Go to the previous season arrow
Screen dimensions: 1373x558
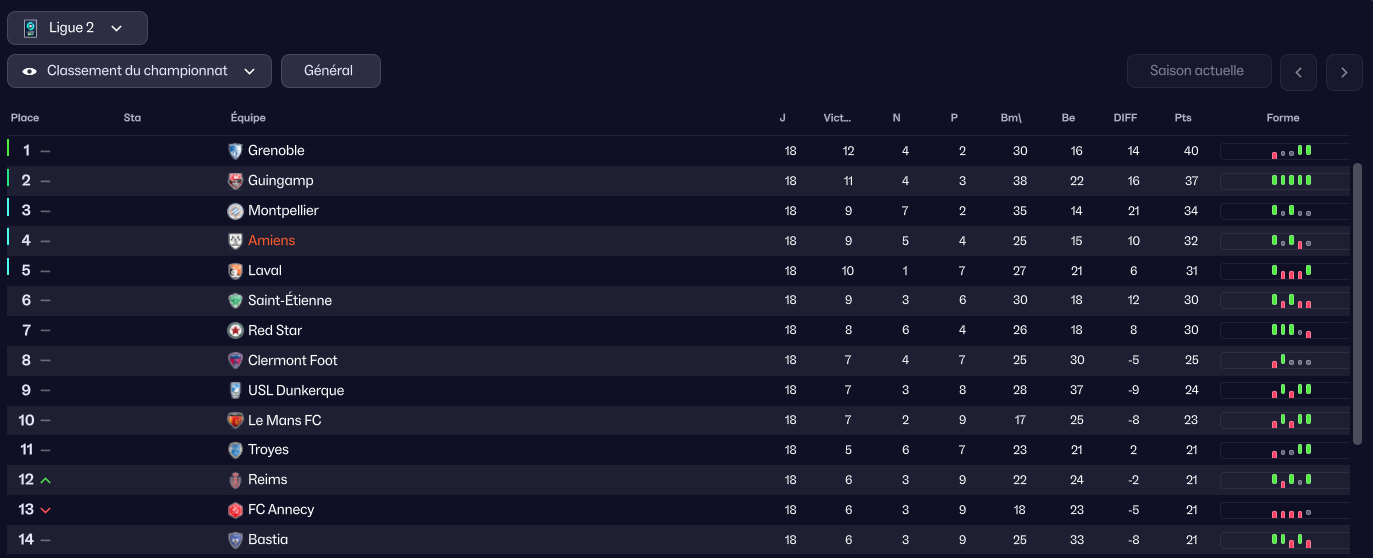[1298, 72]
